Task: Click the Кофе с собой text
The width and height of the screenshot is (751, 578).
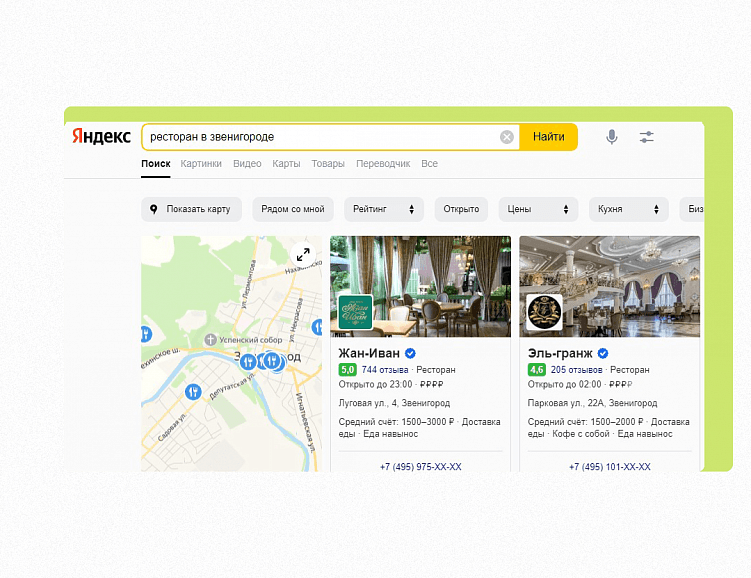Action: [x=581, y=434]
